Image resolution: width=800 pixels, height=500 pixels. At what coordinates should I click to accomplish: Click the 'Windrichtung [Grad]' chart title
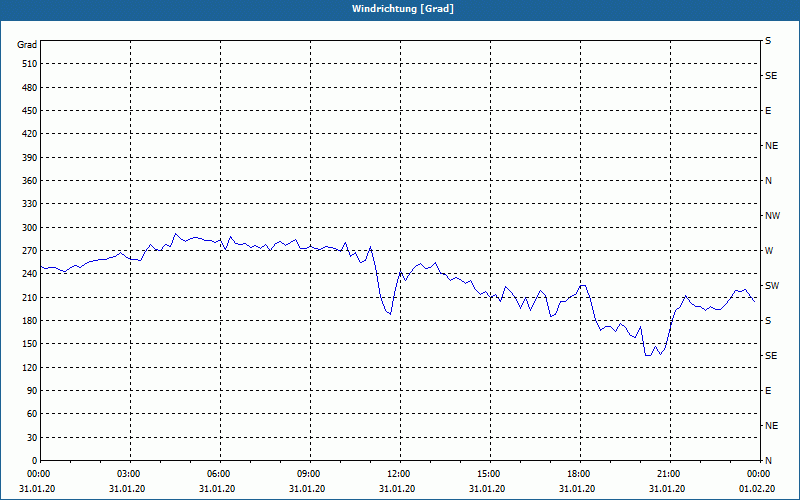pos(403,9)
